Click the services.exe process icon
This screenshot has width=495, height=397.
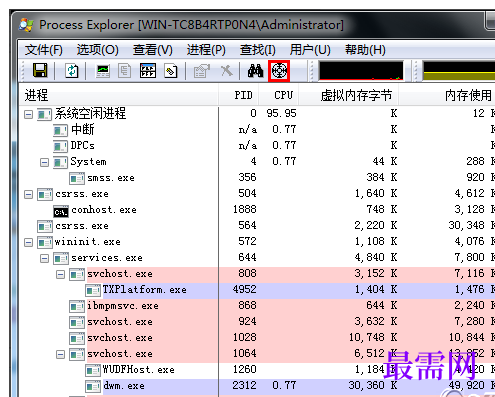click(x=61, y=258)
